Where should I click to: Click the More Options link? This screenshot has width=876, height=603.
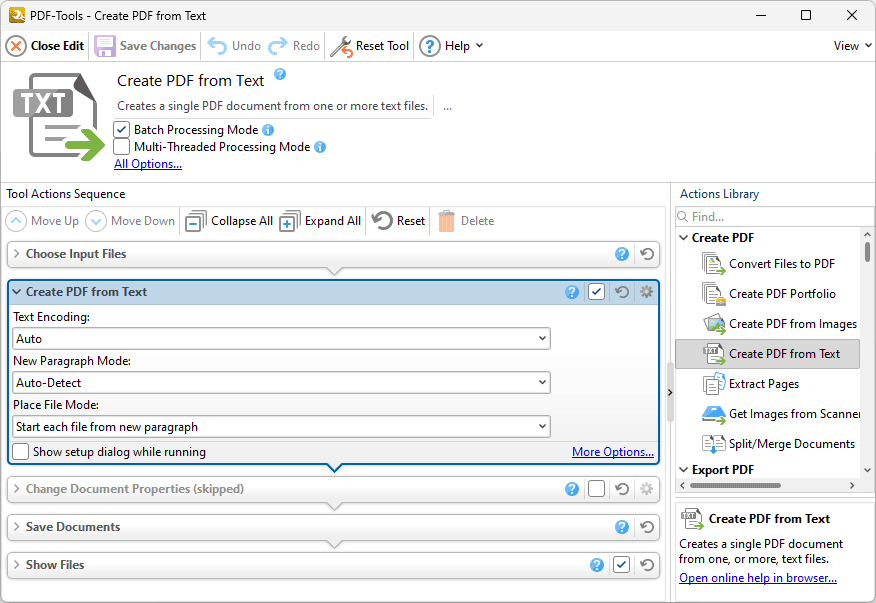point(613,452)
